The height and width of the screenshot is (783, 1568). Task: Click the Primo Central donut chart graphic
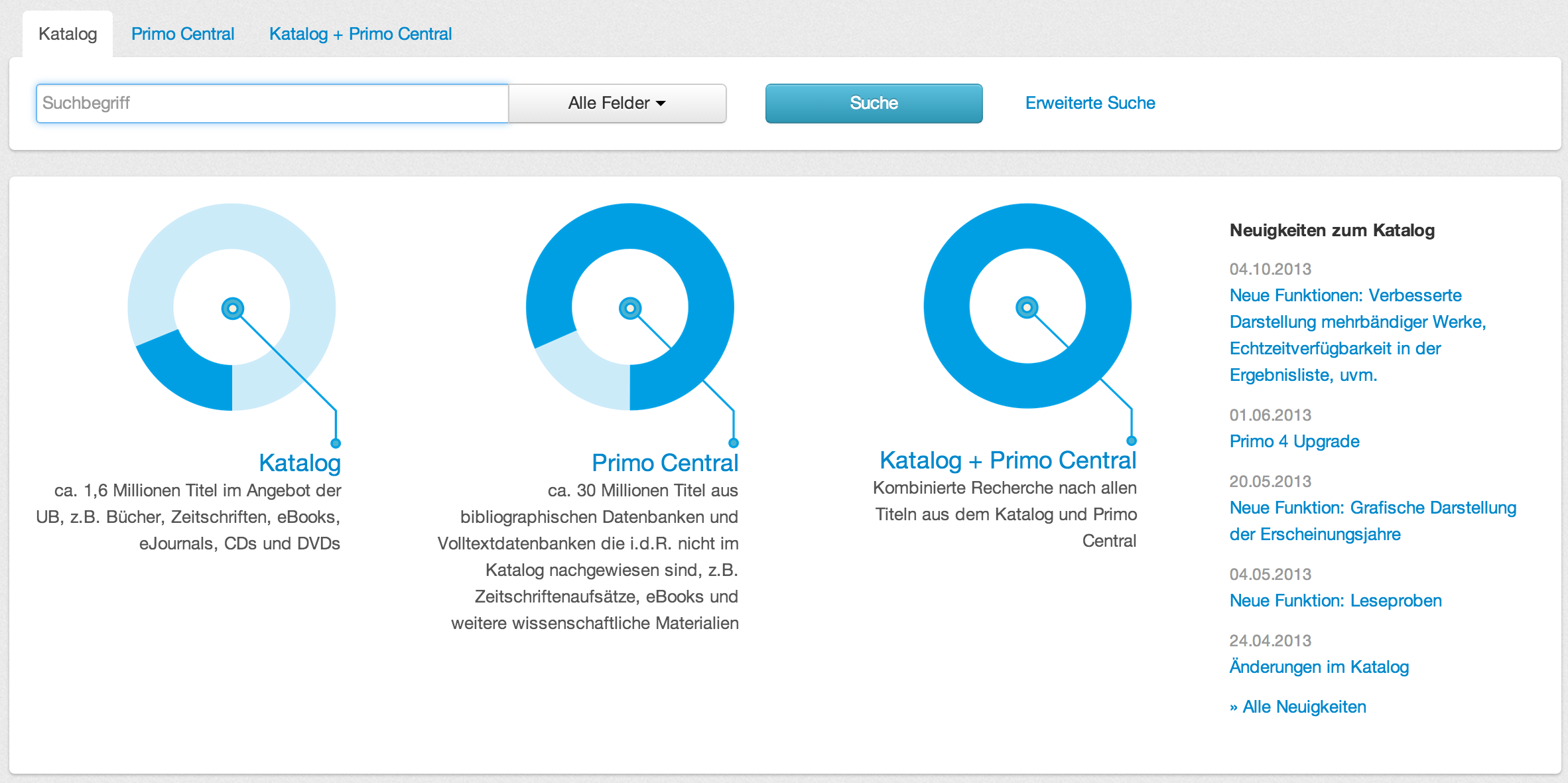pyautogui.click(x=629, y=307)
